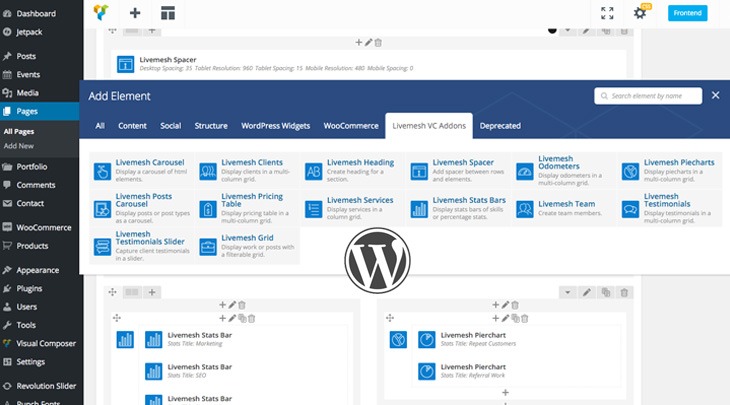Click the Add Element plus icon in top toolbar
Screen dimensions: 730x405
(x=135, y=13)
